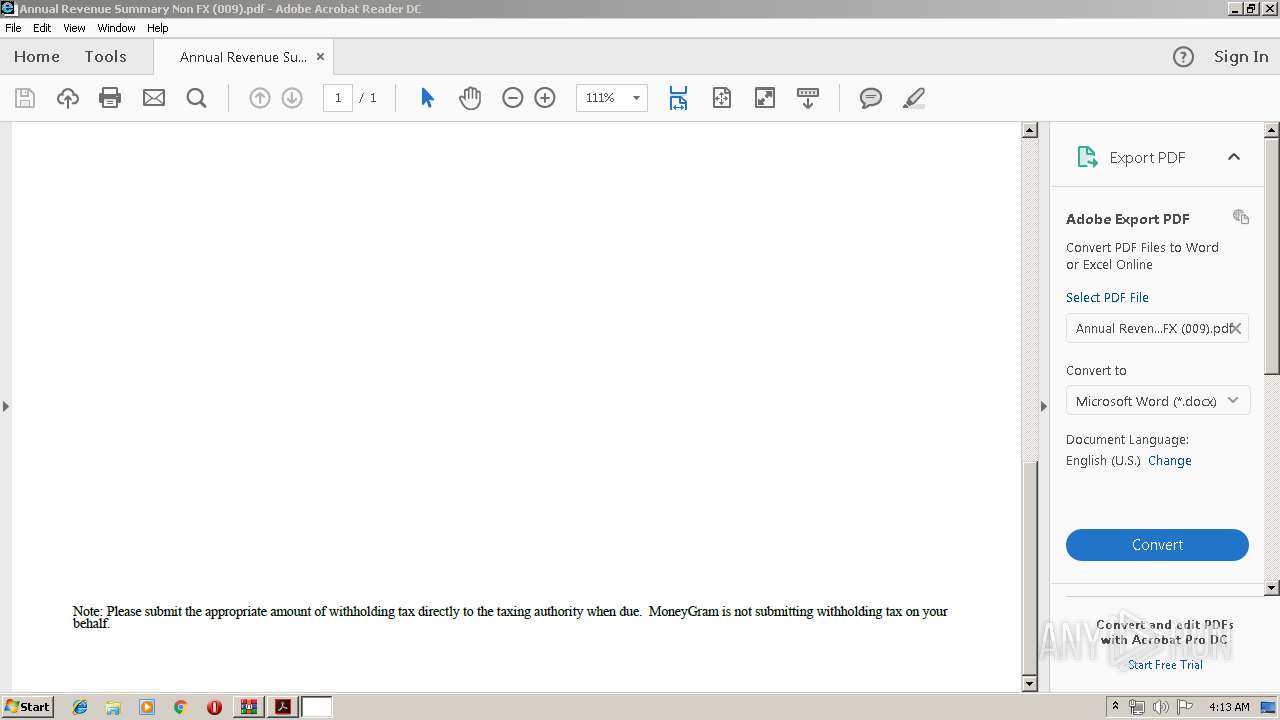Screen dimensions: 1280x720
Task: Select the Highlight text pen tool
Action: click(914, 98)
